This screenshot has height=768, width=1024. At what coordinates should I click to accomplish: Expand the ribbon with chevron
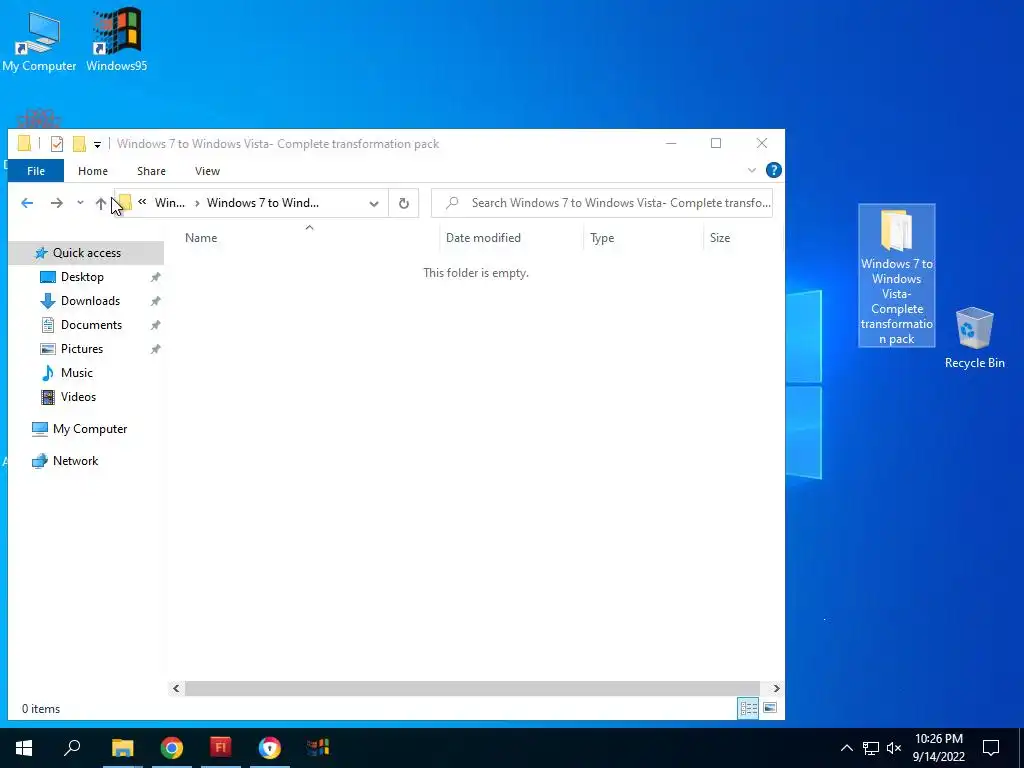coord(752,170)
